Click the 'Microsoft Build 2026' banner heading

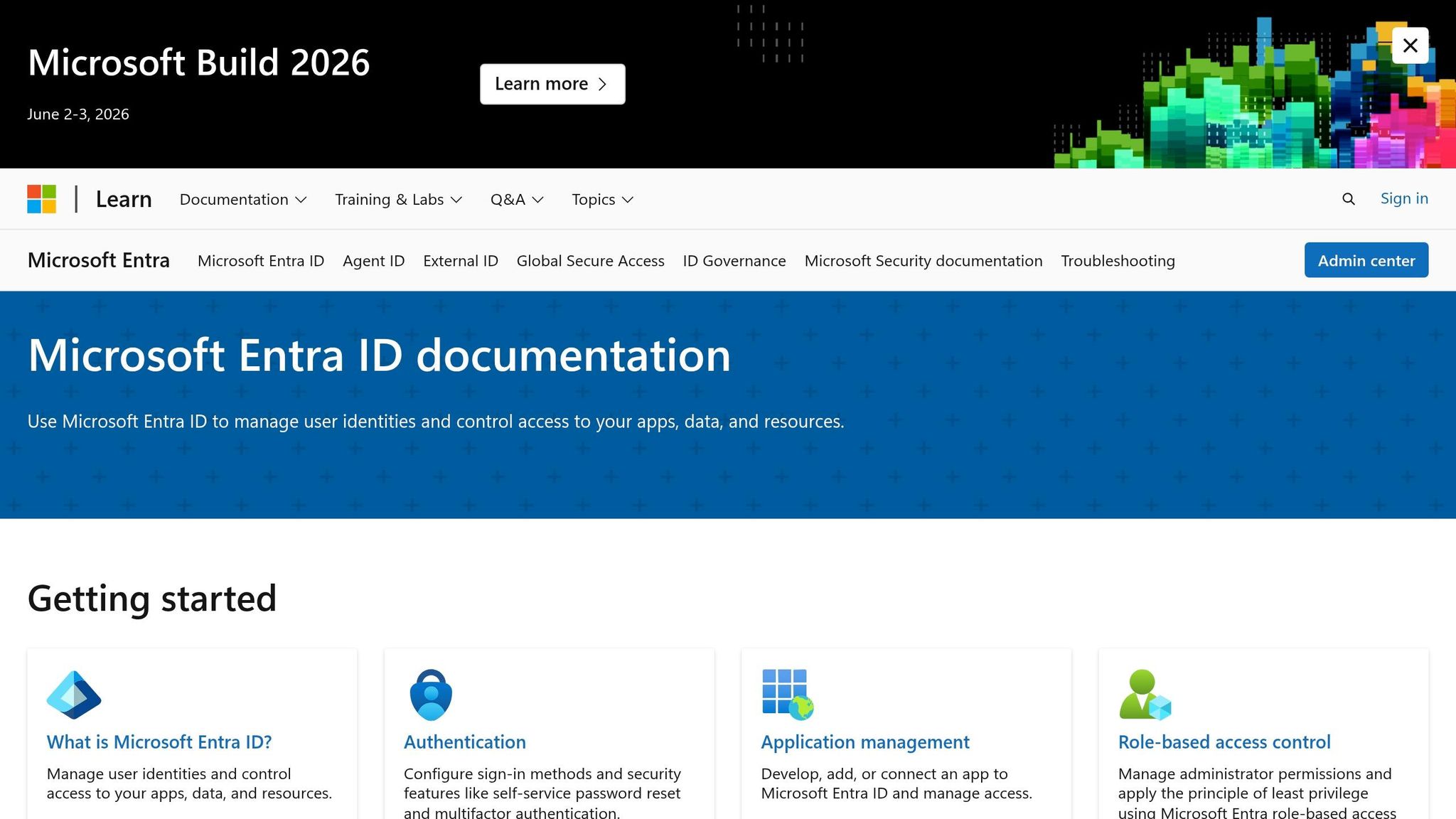(x=199, y=63)
